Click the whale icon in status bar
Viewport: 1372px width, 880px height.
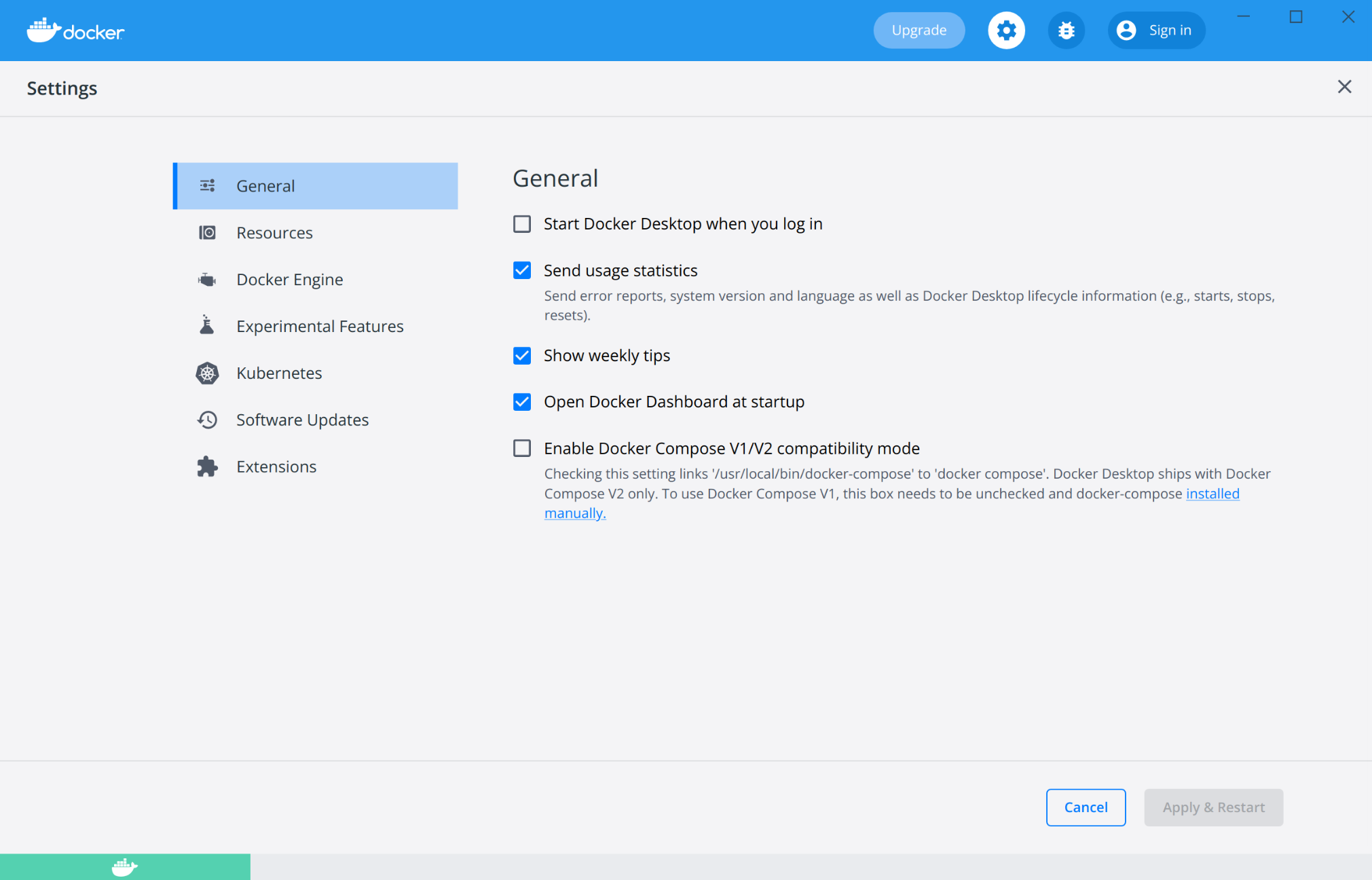[x=125, y=867]
